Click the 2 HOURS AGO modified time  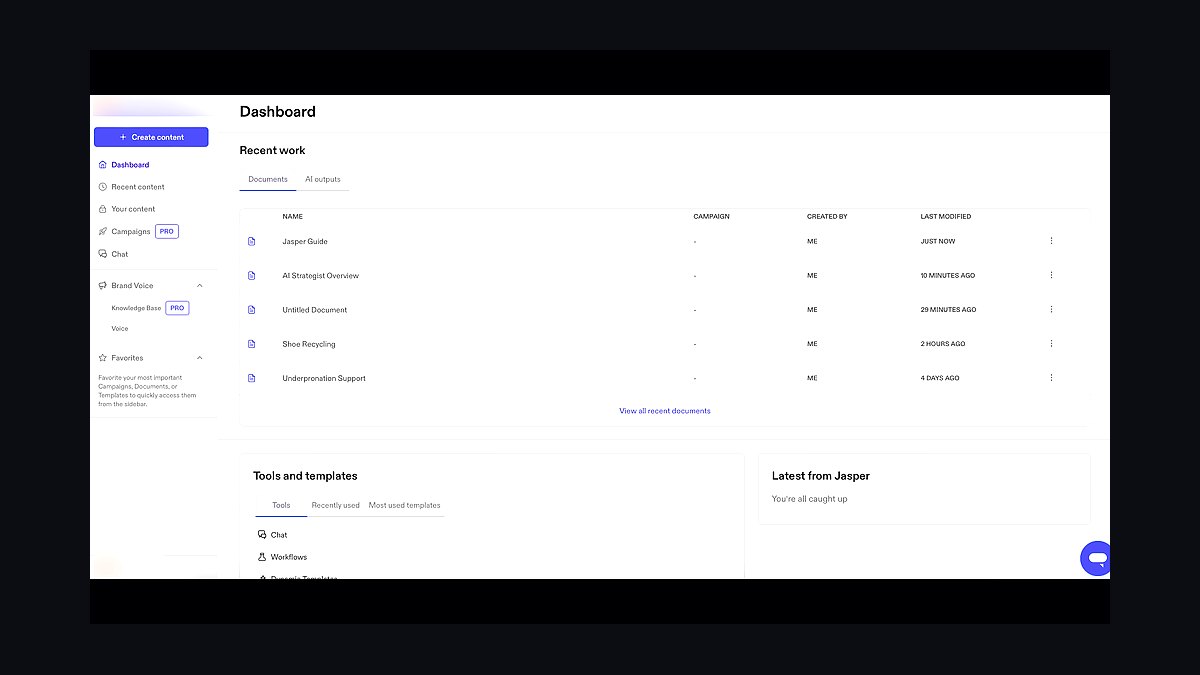tap(943, 344)
